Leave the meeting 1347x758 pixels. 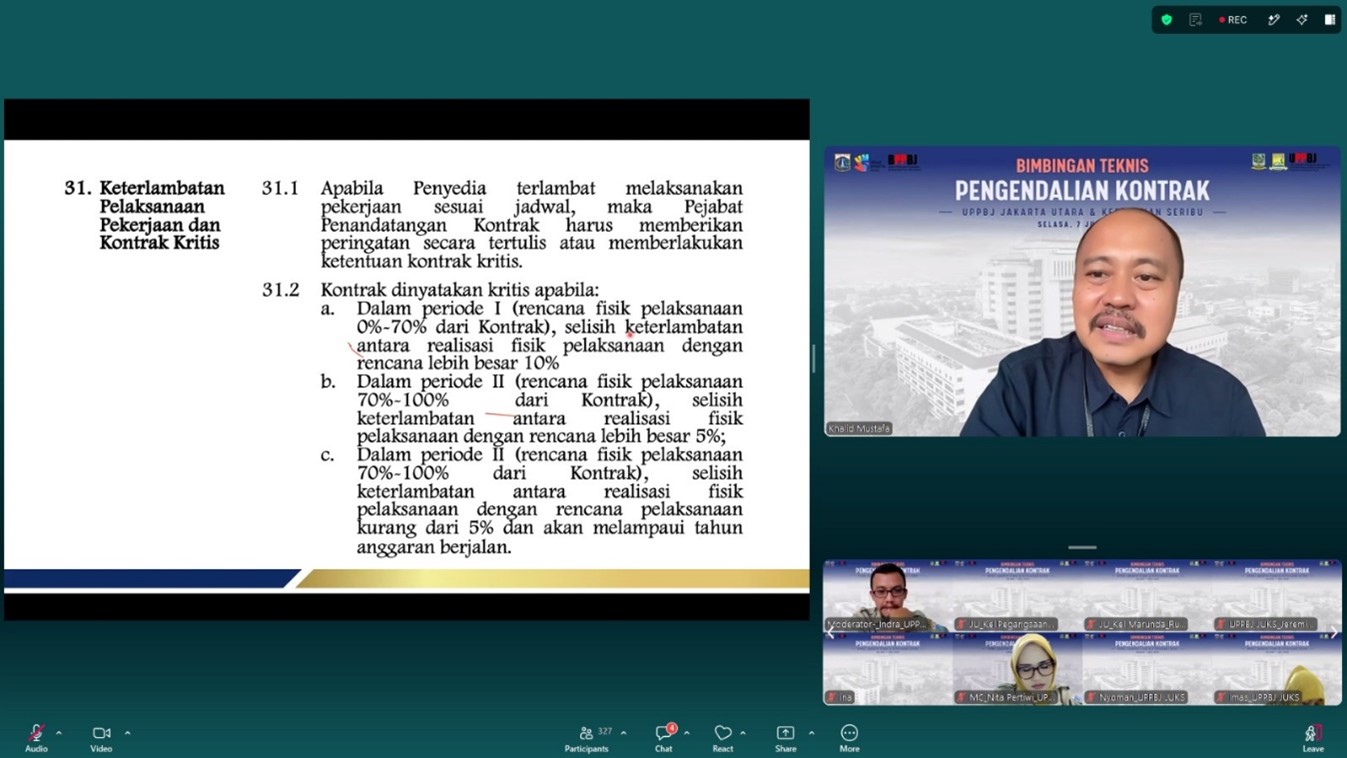pos(1313,738)
